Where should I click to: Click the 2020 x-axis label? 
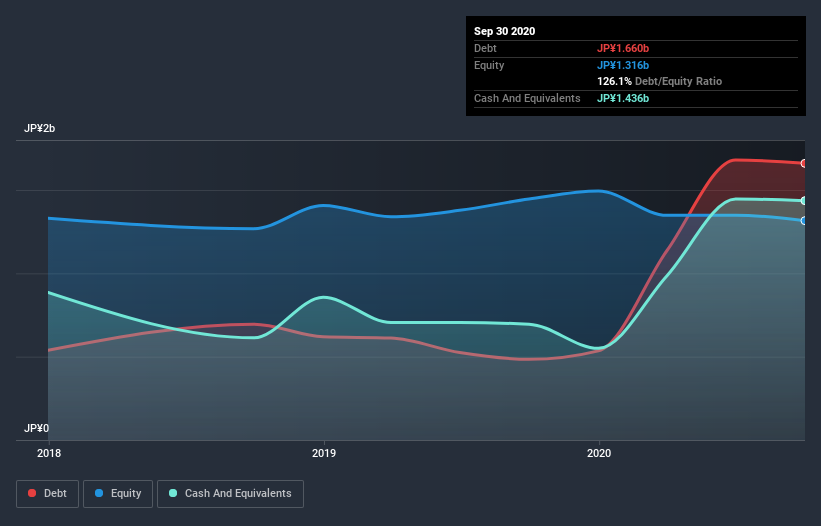599,453
